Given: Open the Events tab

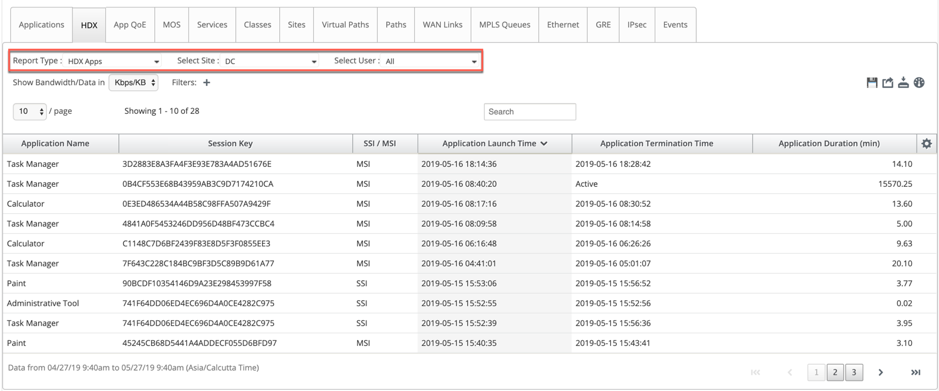Looking at the screenshot, I should point(676,25).
